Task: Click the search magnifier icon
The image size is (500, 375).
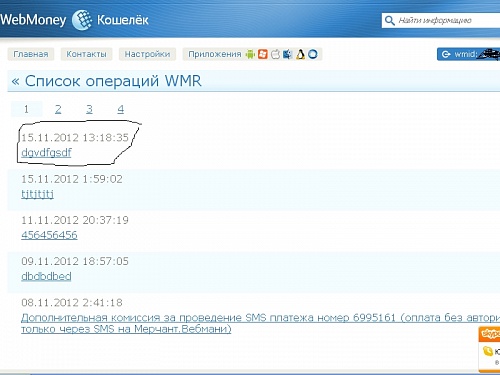Action: point(389,20)
